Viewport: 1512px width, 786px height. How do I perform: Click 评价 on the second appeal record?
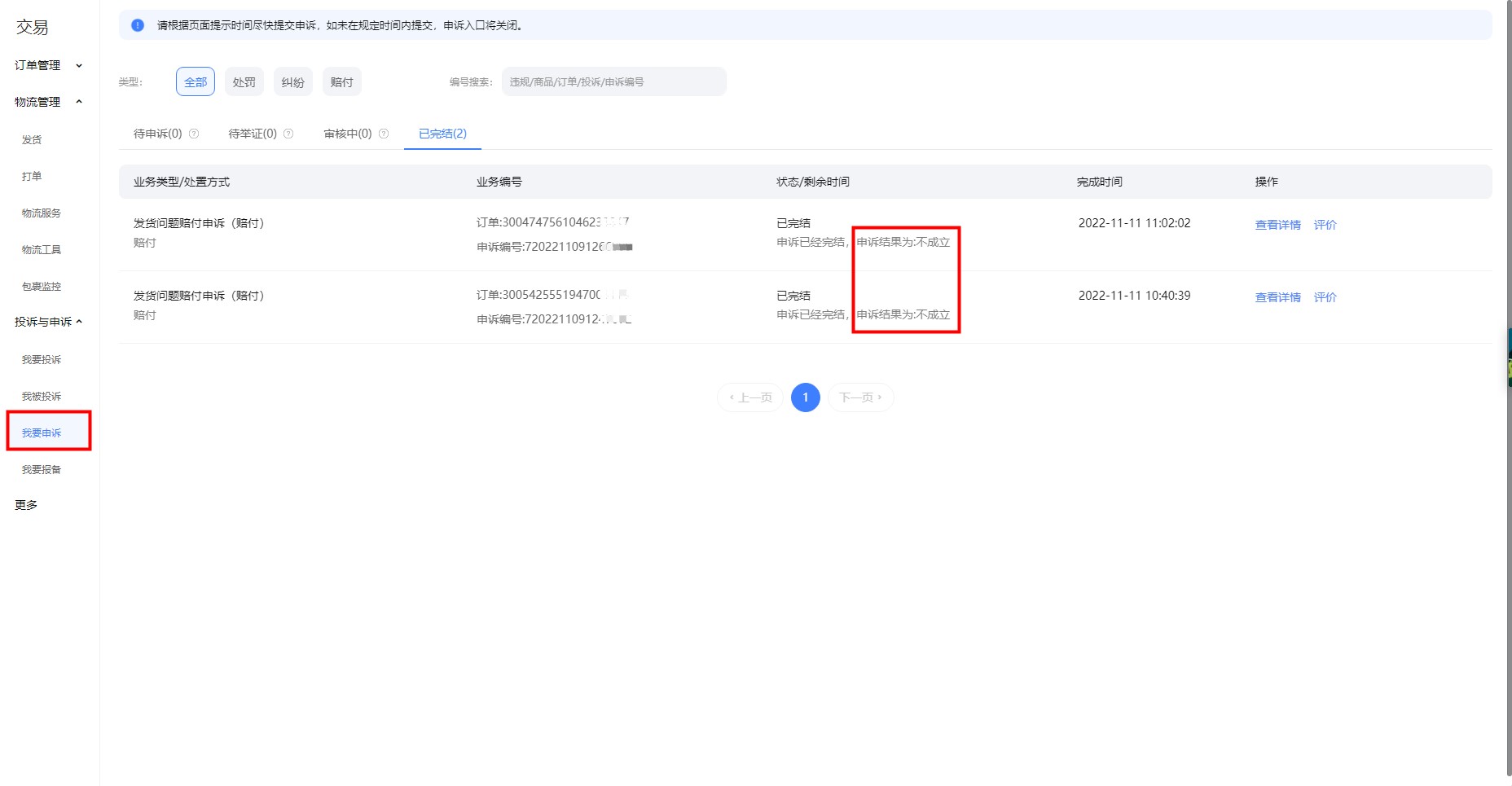pos(1325,296)
